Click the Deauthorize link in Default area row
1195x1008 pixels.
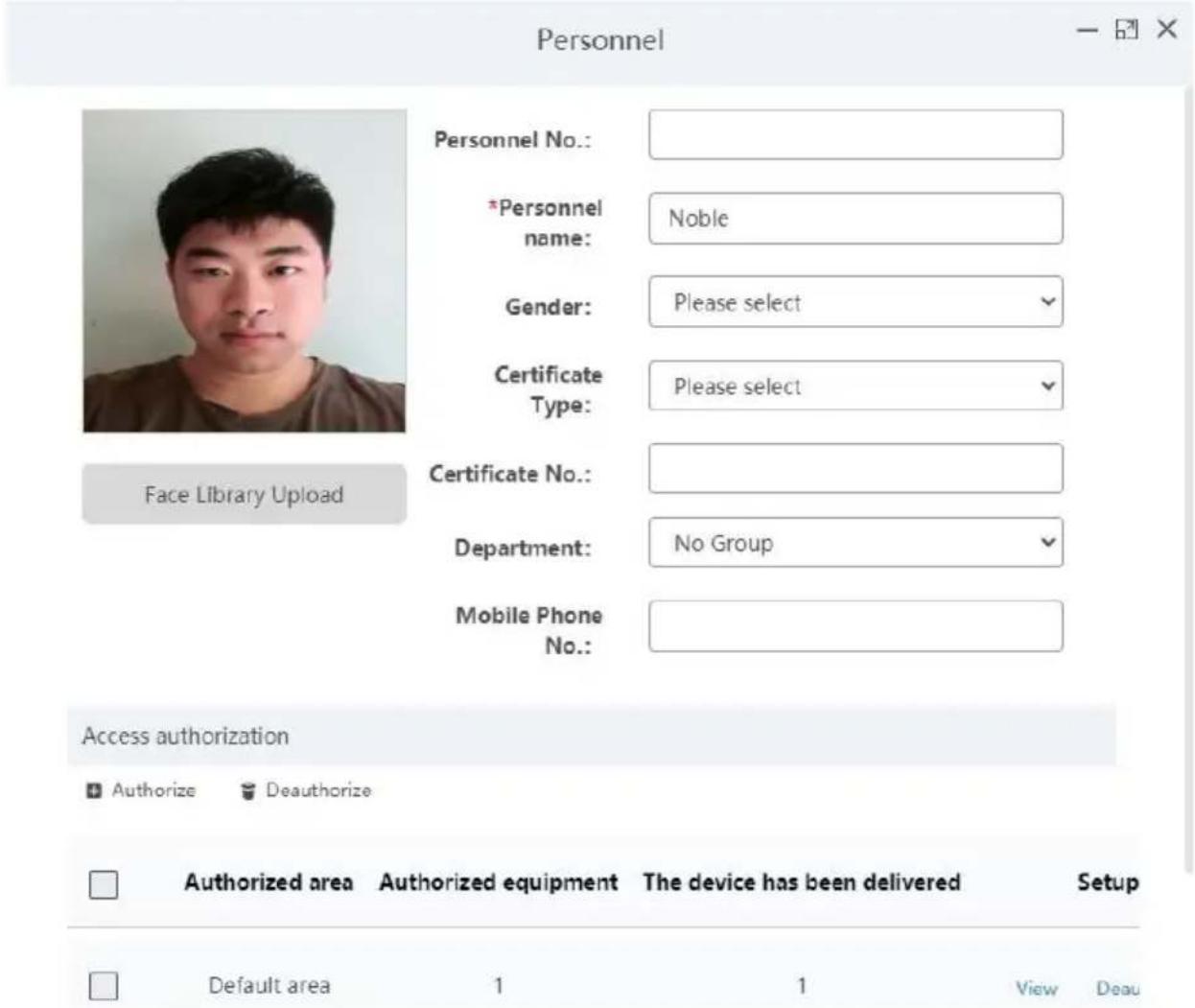(1118, 988)
